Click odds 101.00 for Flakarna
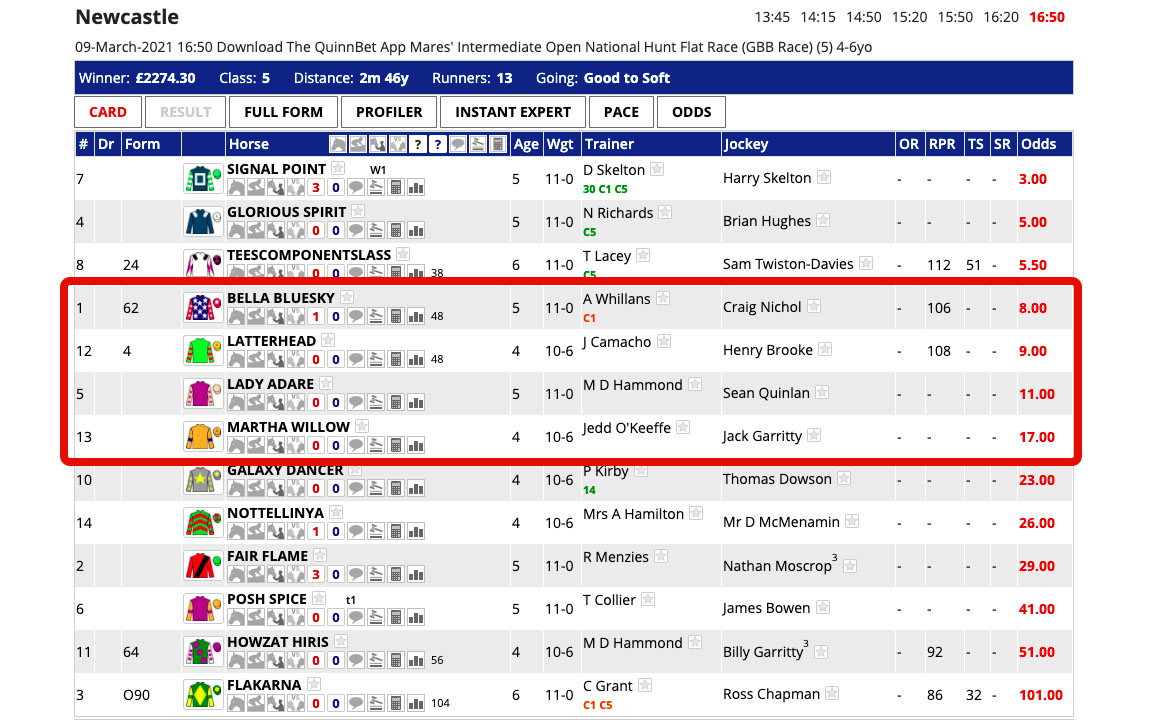The height and width of the screenshot is (720, 1160). pyautogui.click(x=1041, y=695)
